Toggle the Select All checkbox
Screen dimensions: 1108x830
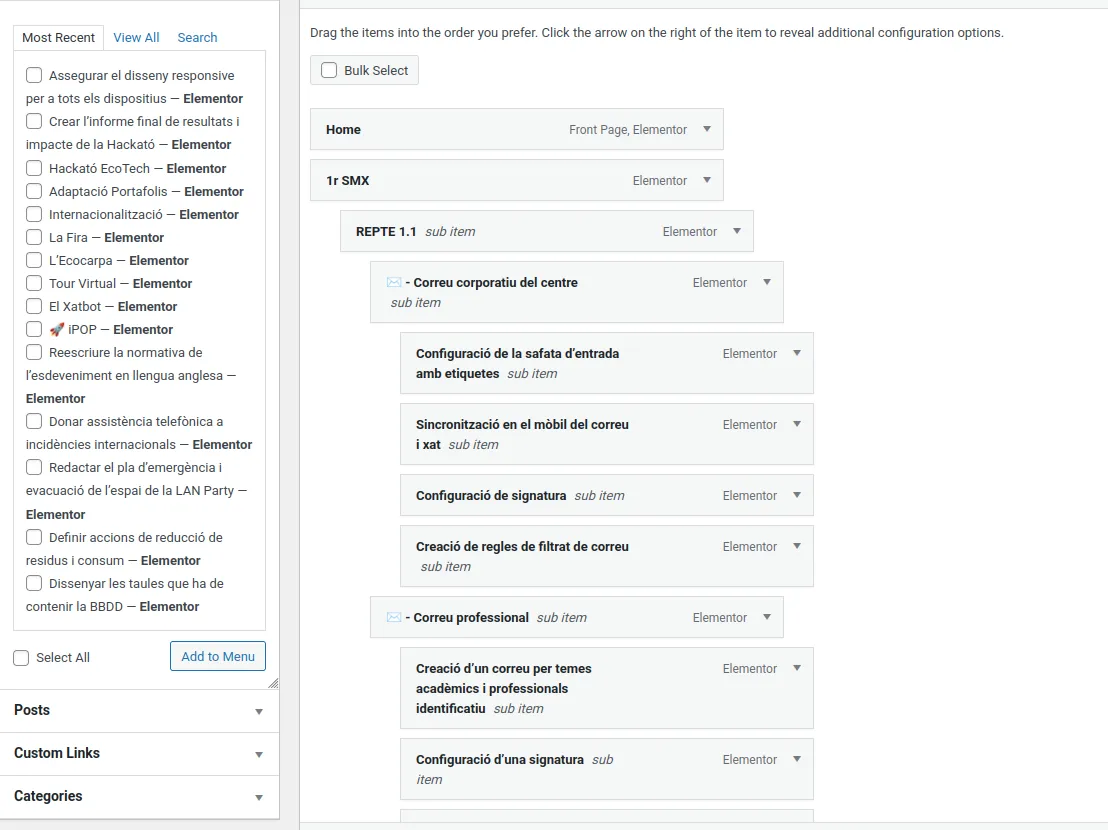(21, 658)
